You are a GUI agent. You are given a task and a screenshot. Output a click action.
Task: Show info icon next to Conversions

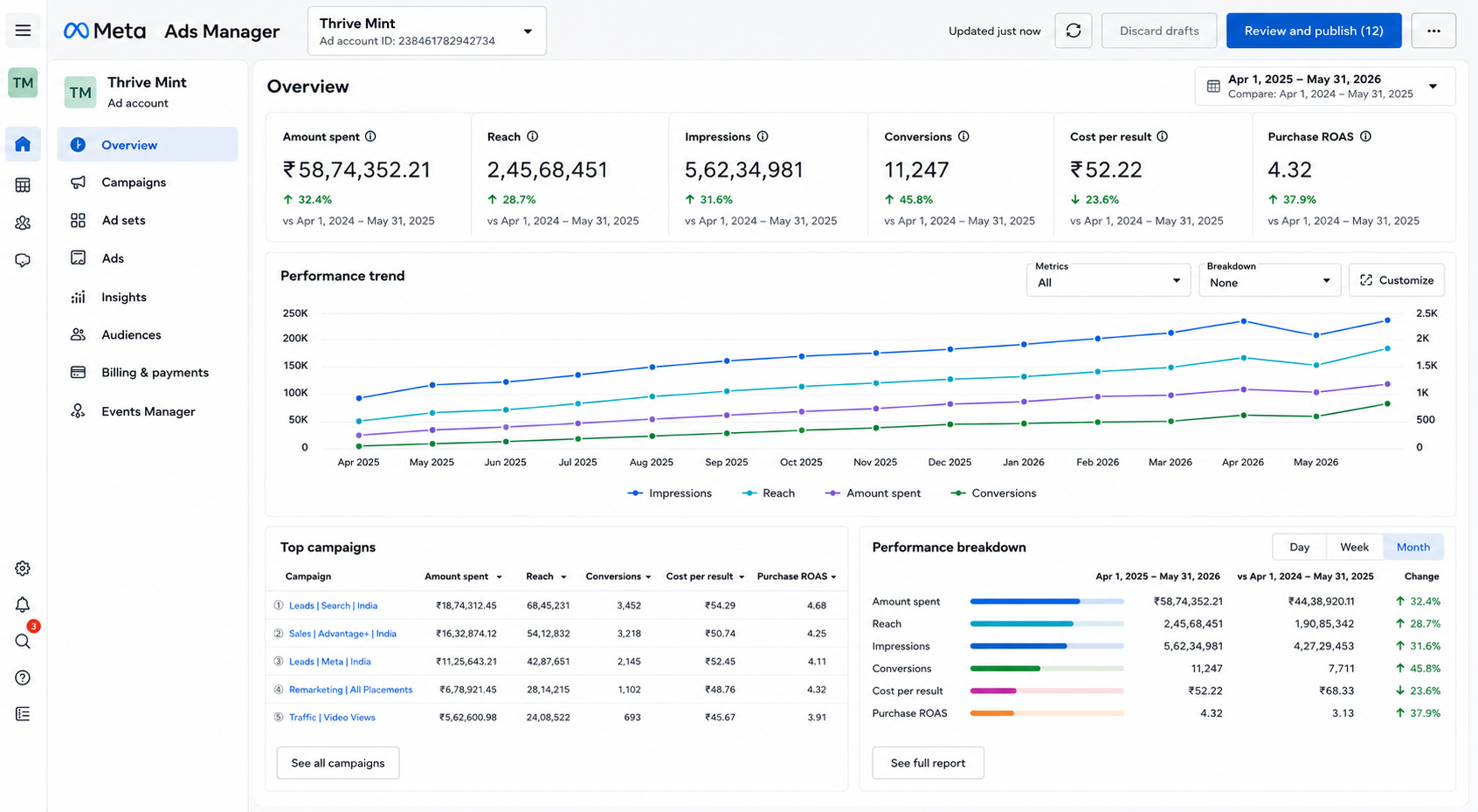point(963,136)
